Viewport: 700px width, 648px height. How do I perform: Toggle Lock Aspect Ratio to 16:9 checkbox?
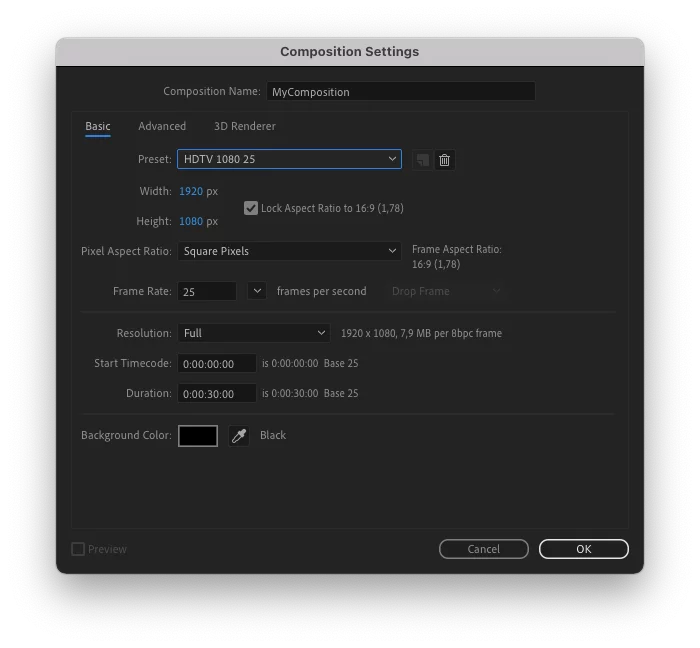pyautogui.click(x=251, y=208)
